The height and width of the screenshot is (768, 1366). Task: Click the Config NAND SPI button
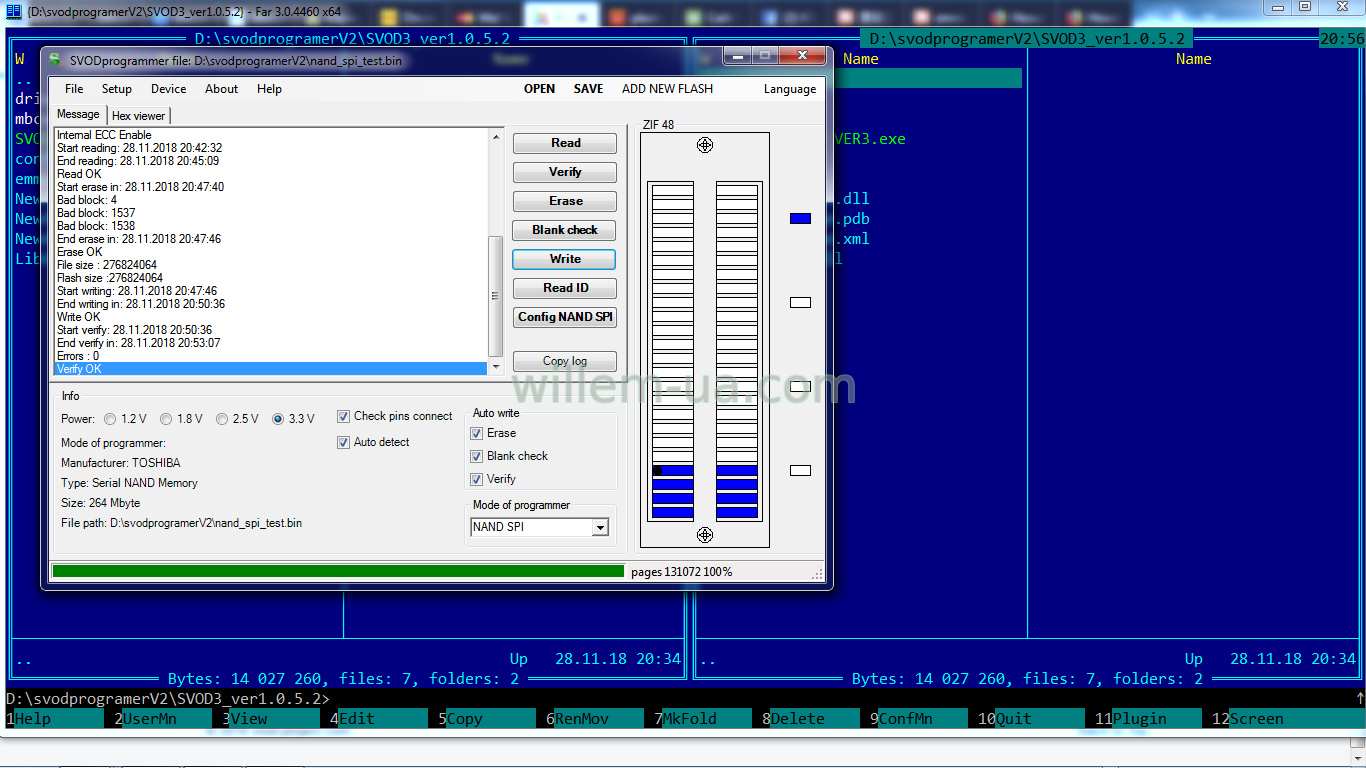[x=565, y=317]
